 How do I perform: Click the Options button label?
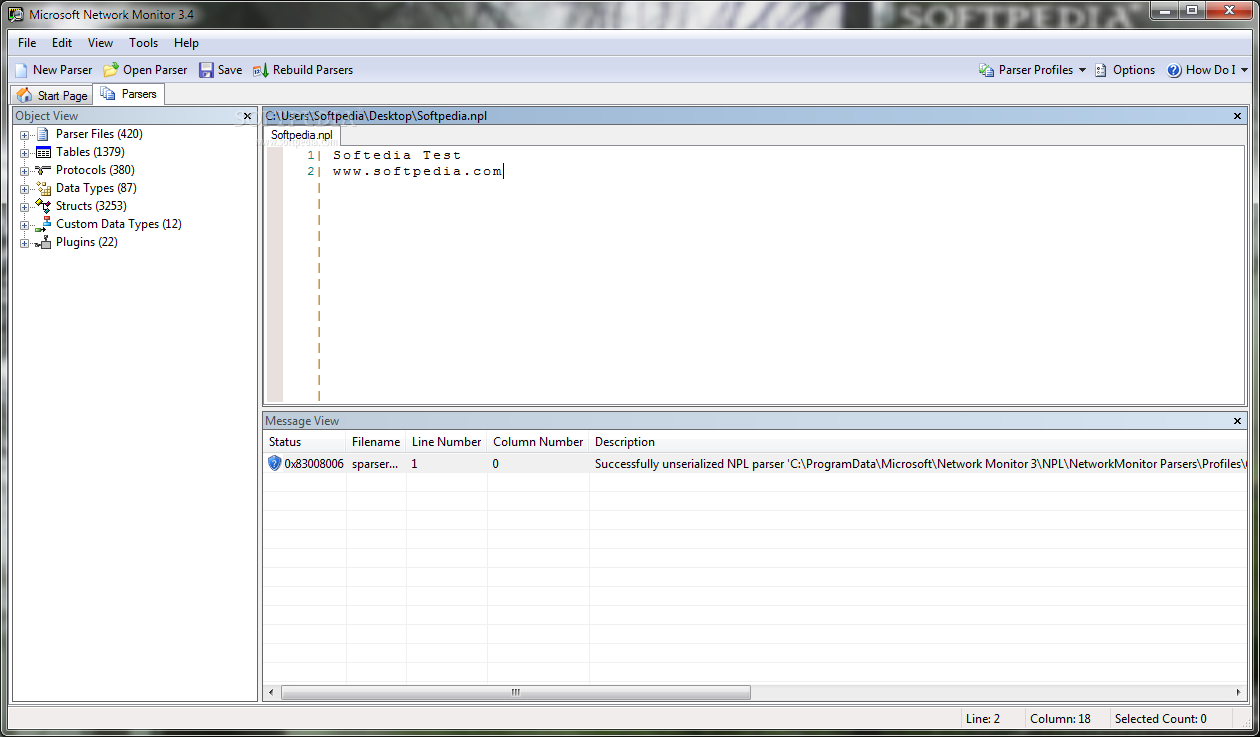(1134, 70)
